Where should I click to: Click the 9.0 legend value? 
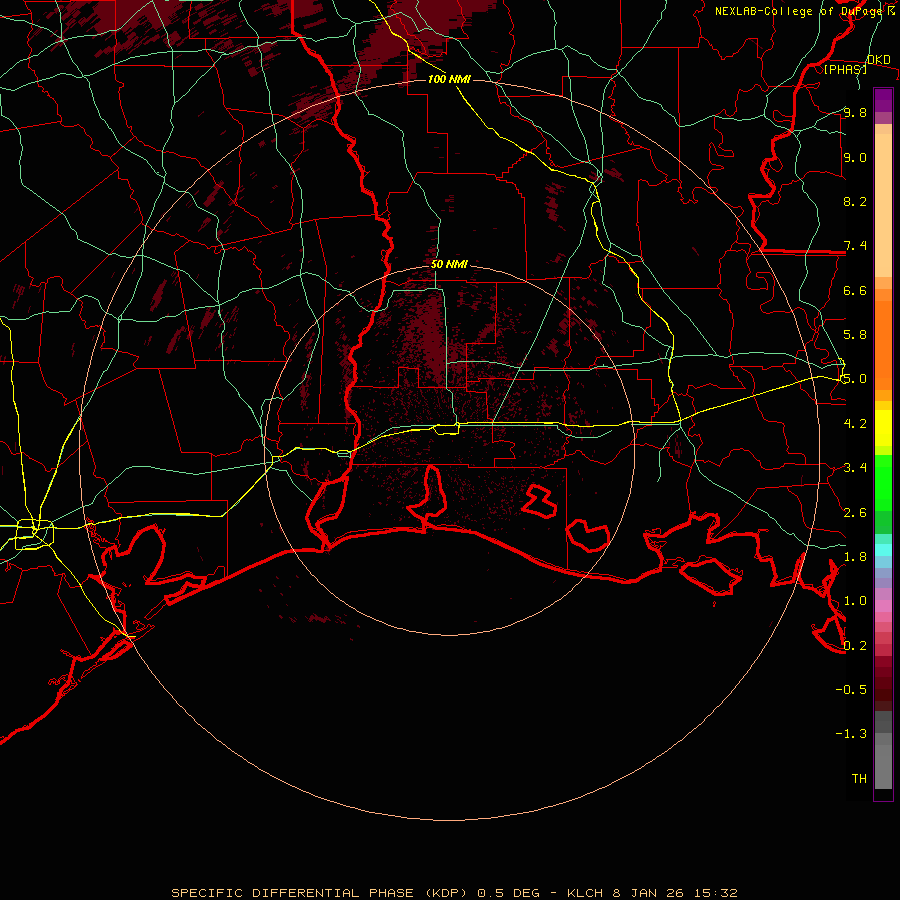click(x=855, y=157)
